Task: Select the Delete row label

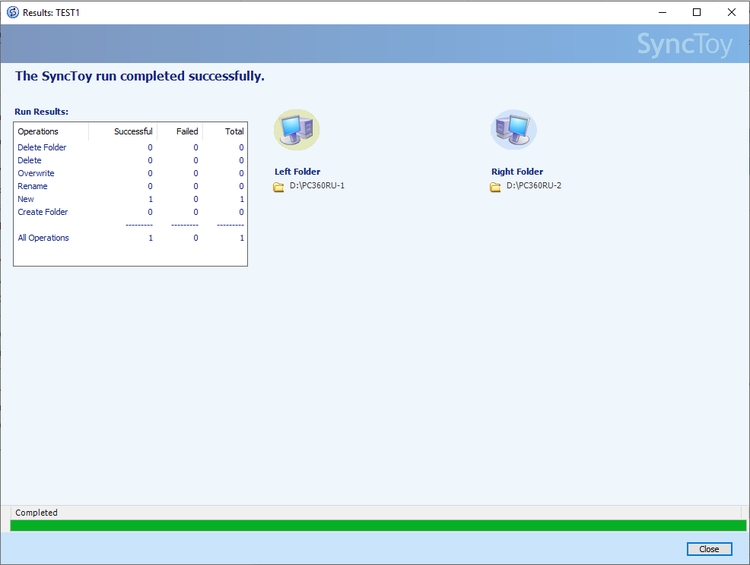Action: [x=30, y=160]
